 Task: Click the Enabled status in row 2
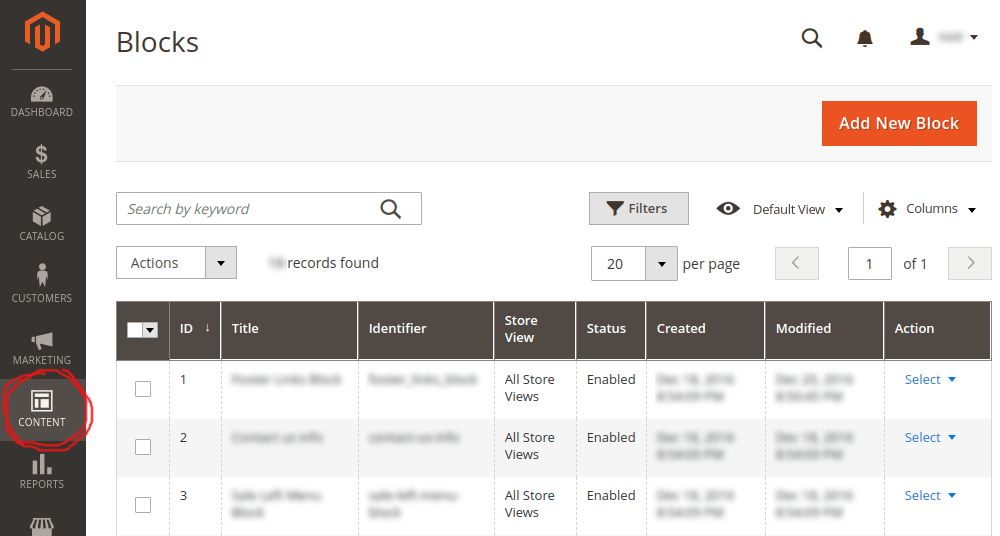pos(611,437)
